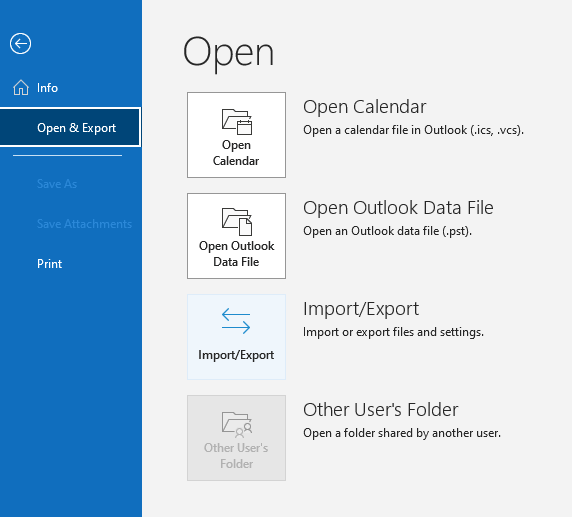The image size is (572, 517).
Task: Click the large Open Calendar heading text
Action: click(x=364, y=107)
